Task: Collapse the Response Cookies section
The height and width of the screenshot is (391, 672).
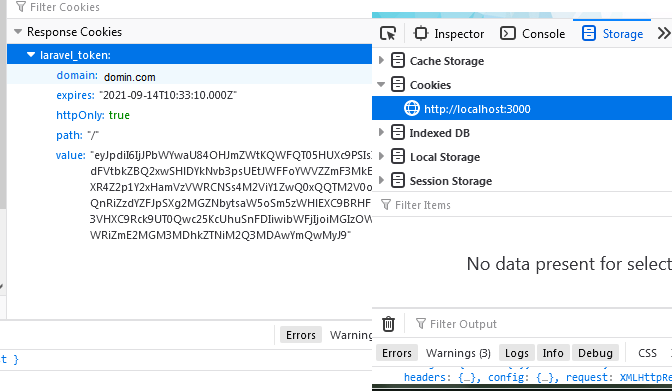Action: [x=18, y=32]
